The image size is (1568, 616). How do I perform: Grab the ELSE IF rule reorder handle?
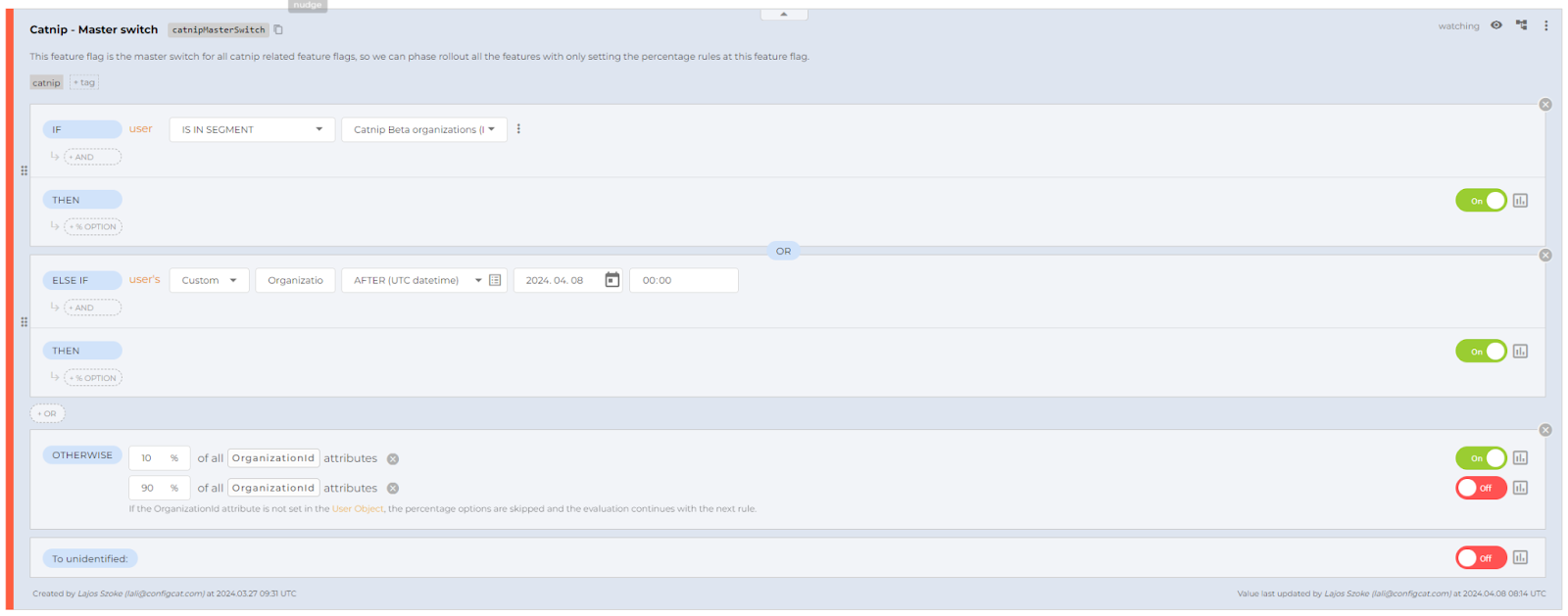pos(24,322)
